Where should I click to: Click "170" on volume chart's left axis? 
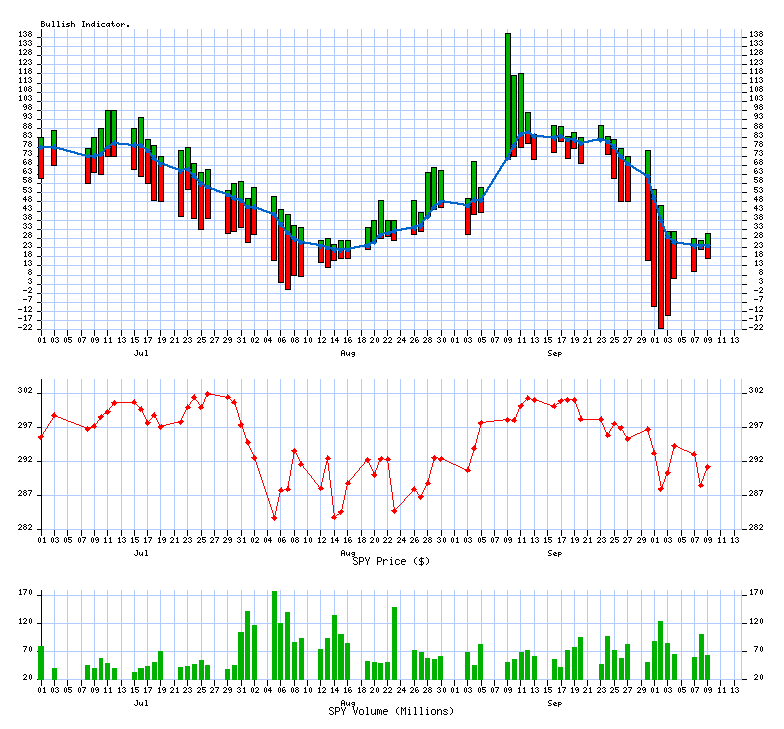tap(25, 593)
